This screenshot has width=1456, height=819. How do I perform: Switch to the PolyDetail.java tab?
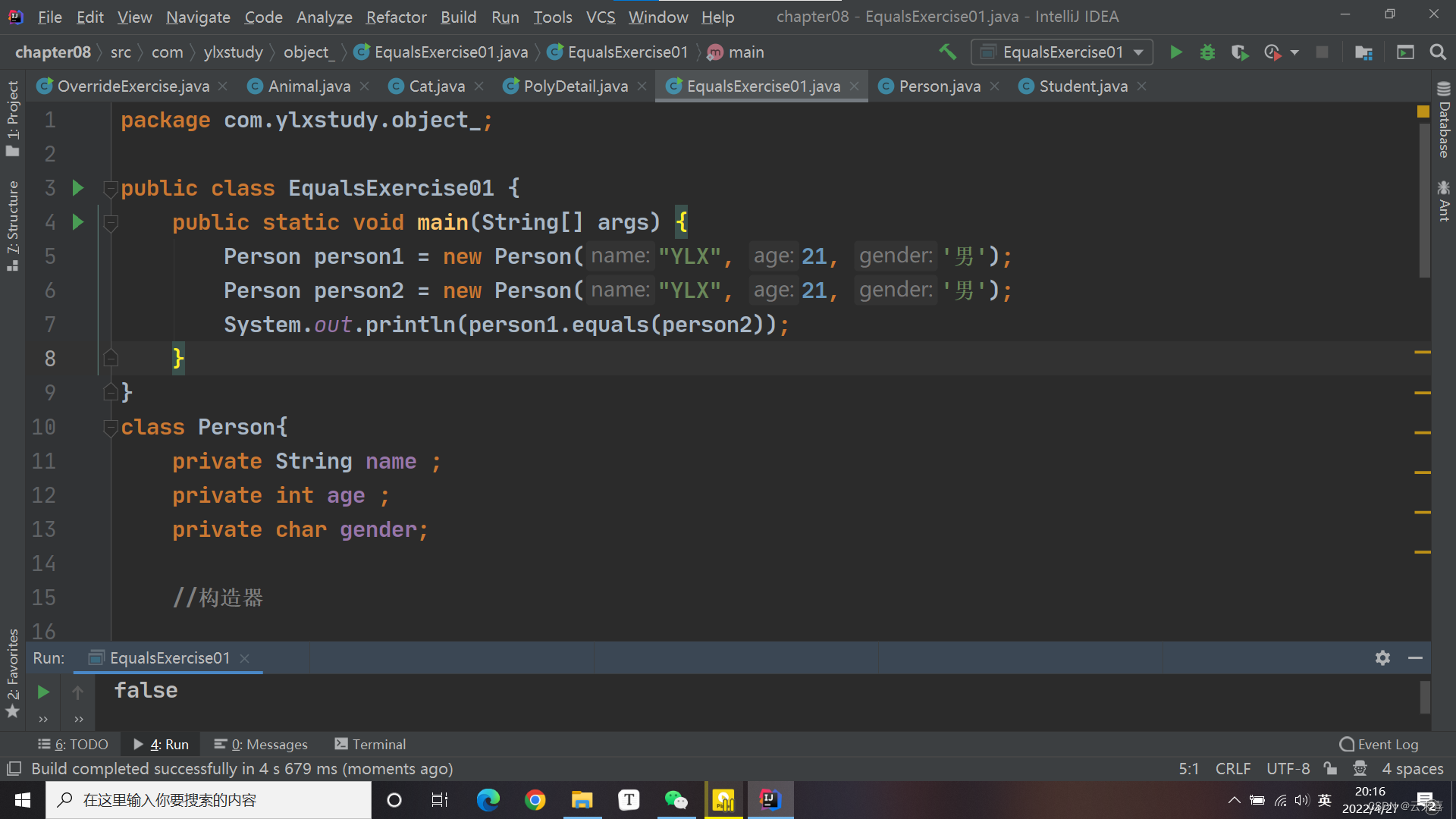(x=576, y=86)
